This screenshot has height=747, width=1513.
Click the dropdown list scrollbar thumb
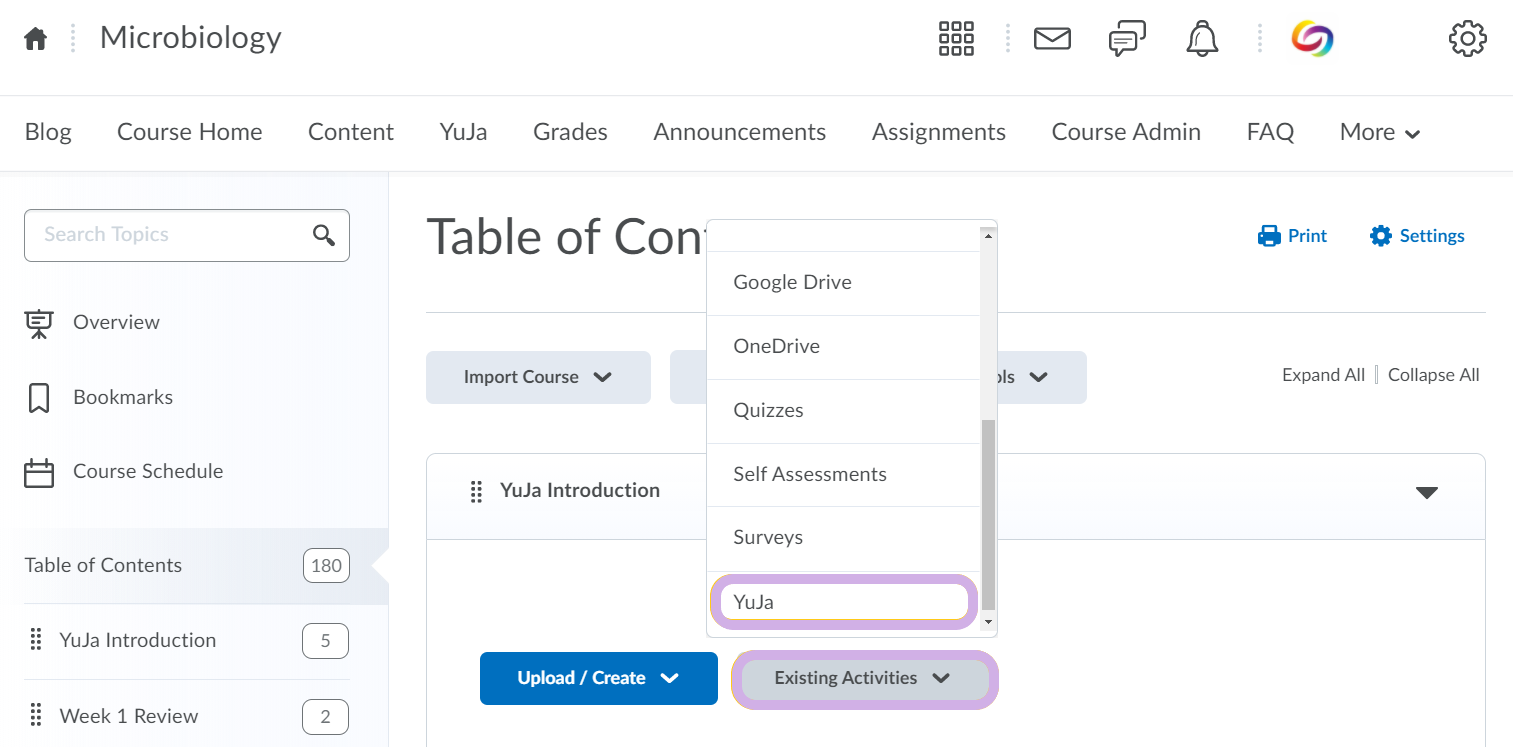click(988, 515)
